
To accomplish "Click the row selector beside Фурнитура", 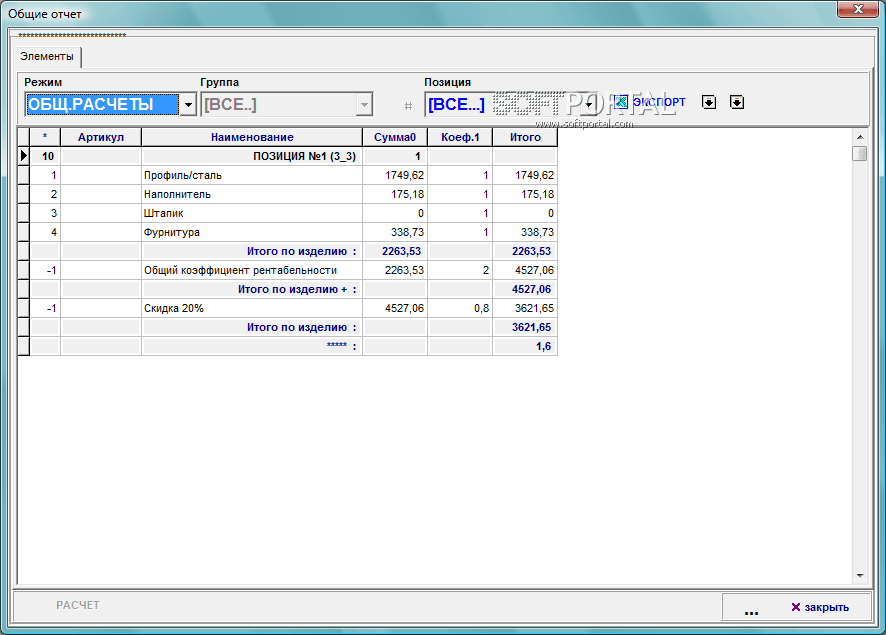I will (24, 232).
